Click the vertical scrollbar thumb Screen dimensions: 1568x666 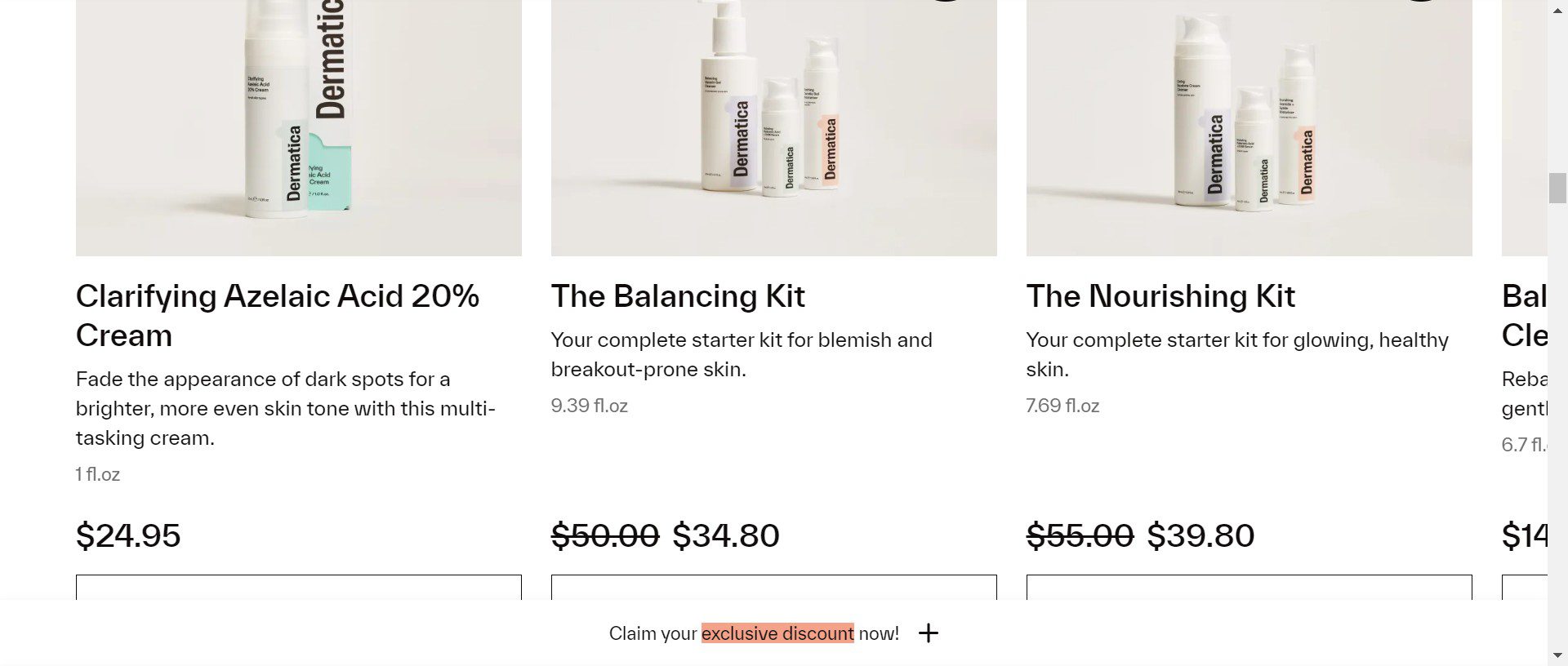click(1557, 188)
